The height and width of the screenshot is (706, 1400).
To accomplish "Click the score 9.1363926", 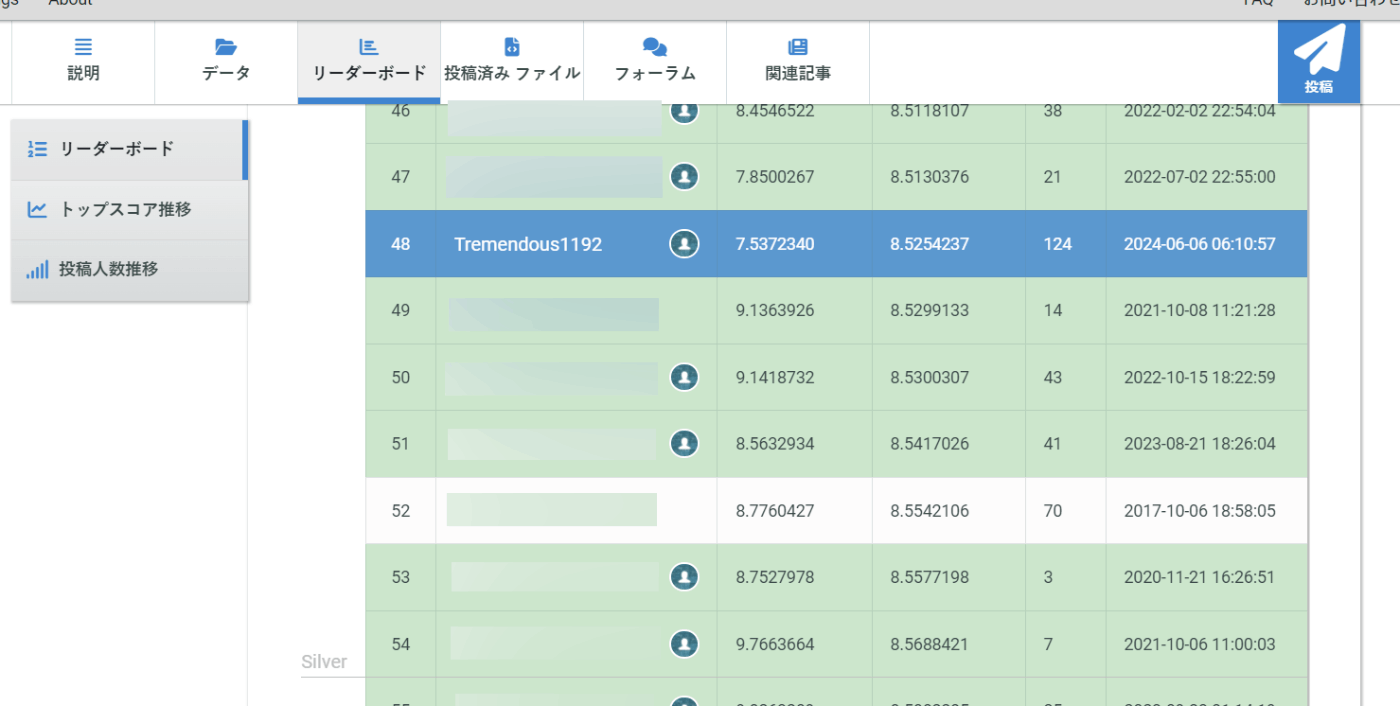I will click(x=775, y=311).
